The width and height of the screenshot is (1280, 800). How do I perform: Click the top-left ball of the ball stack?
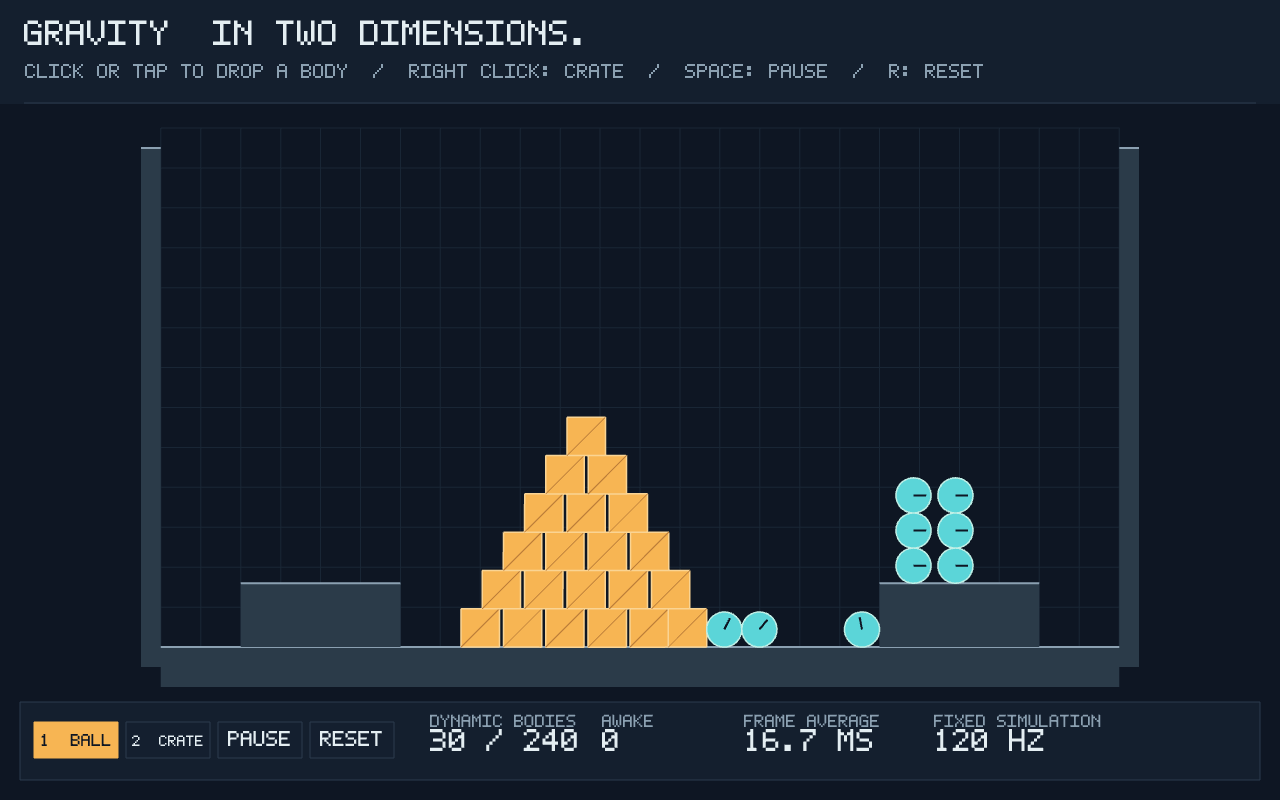[913, 495]
